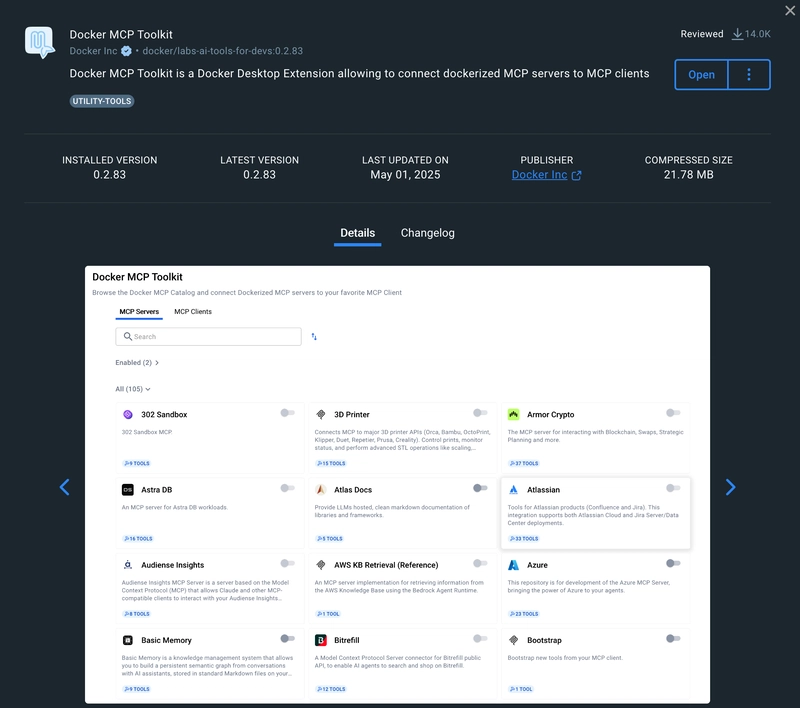This screenshot has width=800, height=708.
Task: Open the three-dot more options menu
Action: point(748,74)
